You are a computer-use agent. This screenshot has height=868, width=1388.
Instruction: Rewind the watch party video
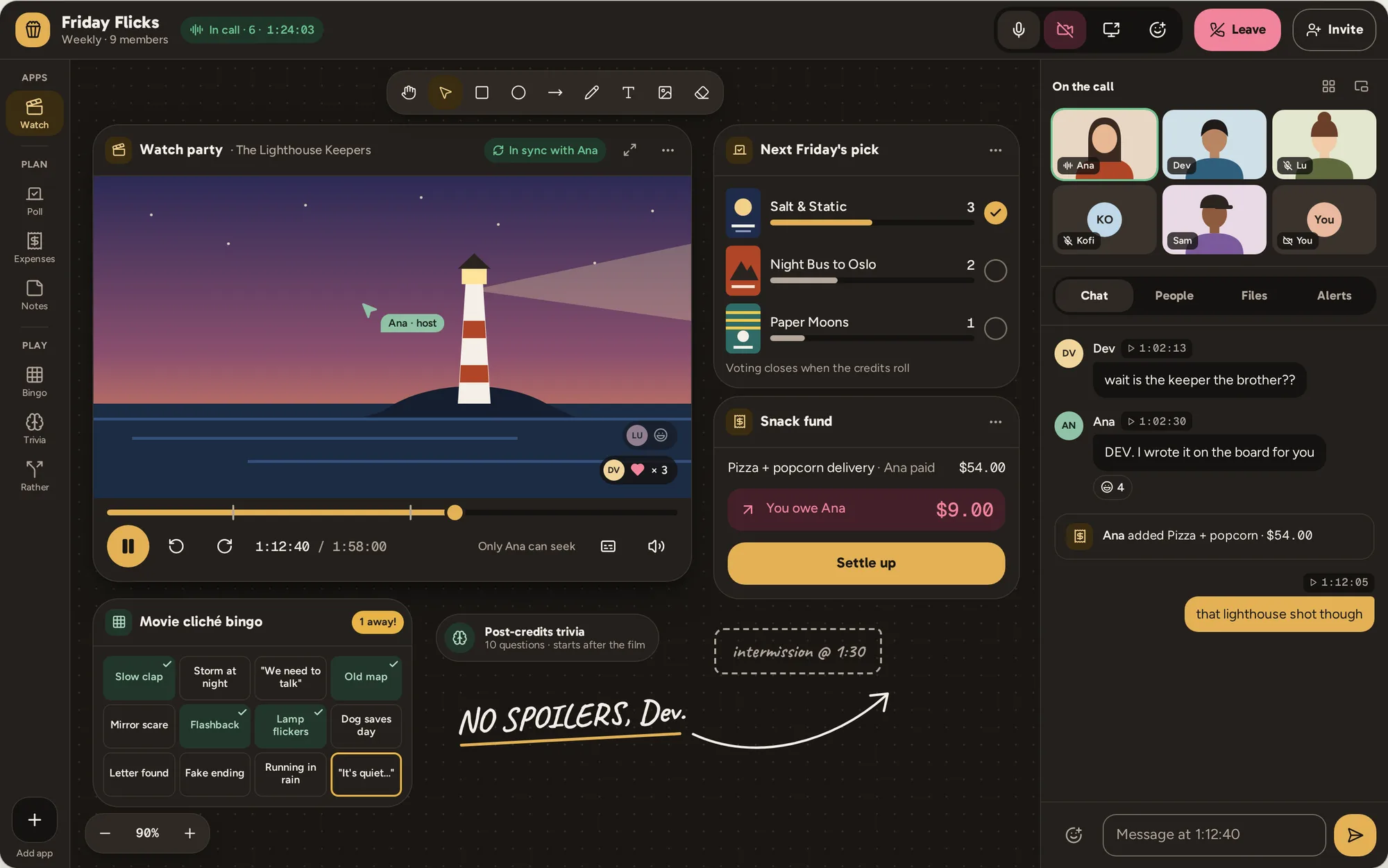click(x=176, y=546)
